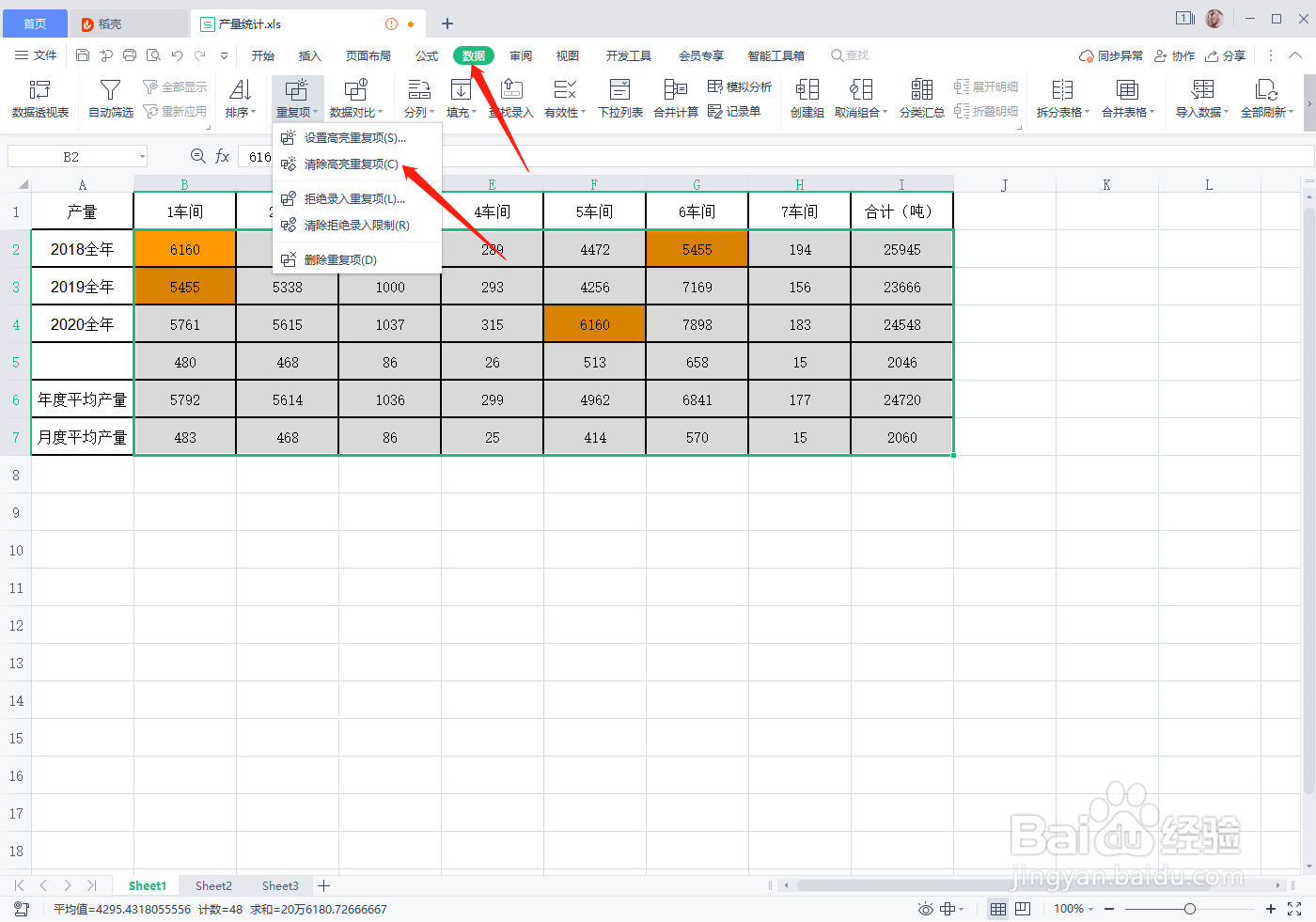
Task: Switch to the Insert (插入) ribbon tab
Action: [x=310, y=55]
